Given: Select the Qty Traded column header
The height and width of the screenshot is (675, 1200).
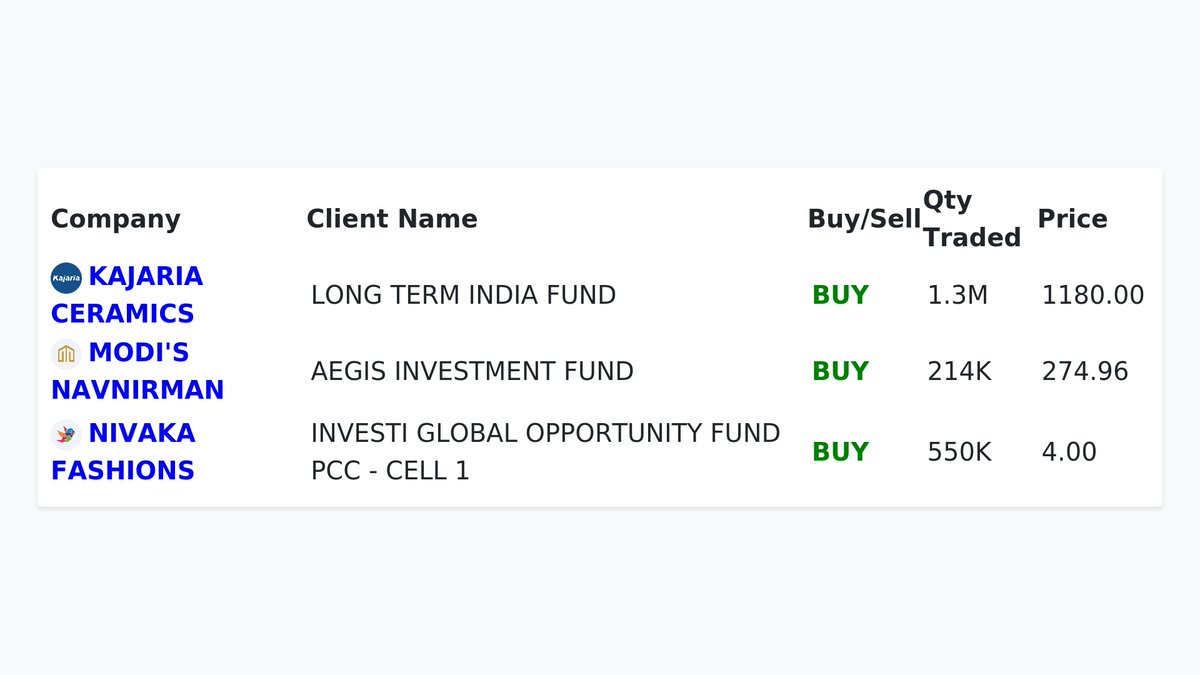Looking at the screenshot, I should pos(972,219).
